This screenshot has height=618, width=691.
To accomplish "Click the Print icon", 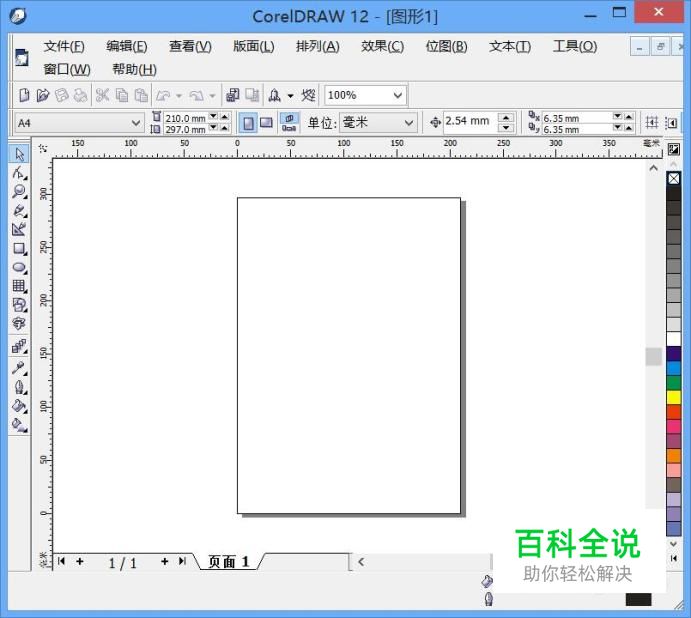I will [80, 95].
